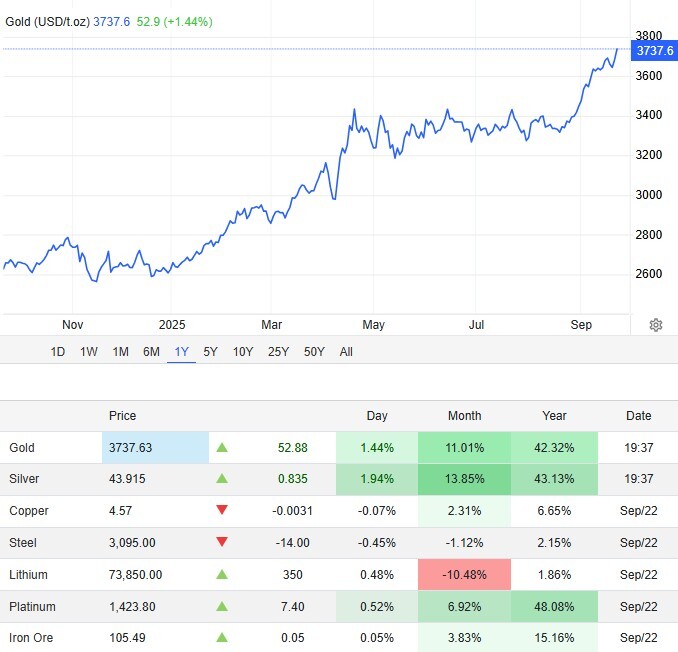This screenshot has width=678, height=652.
Task: Click red down arrow in Copper row
Action: [222, 511]
